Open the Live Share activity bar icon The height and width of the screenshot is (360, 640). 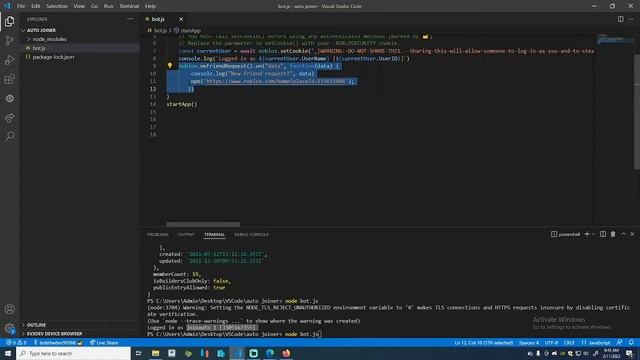pos(9,118)
